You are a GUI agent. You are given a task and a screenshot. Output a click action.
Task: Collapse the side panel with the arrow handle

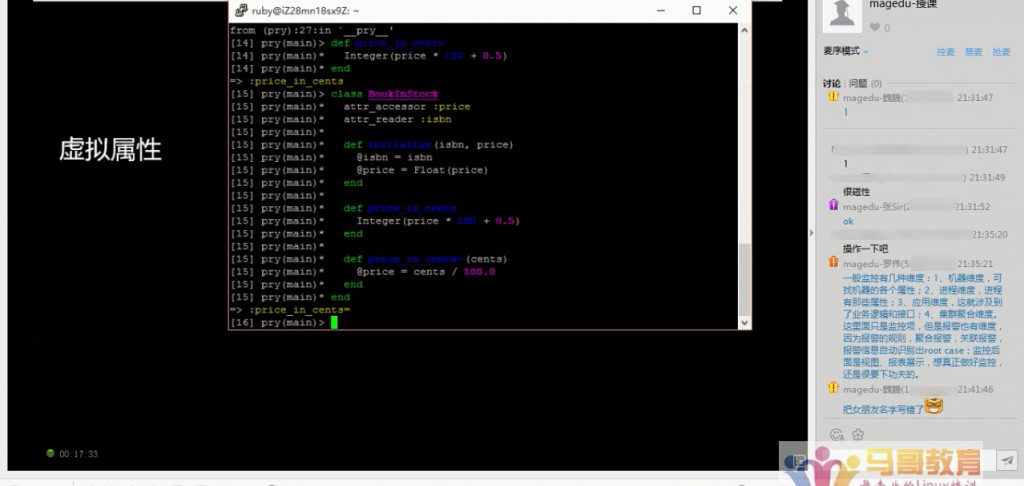(812, 233)
